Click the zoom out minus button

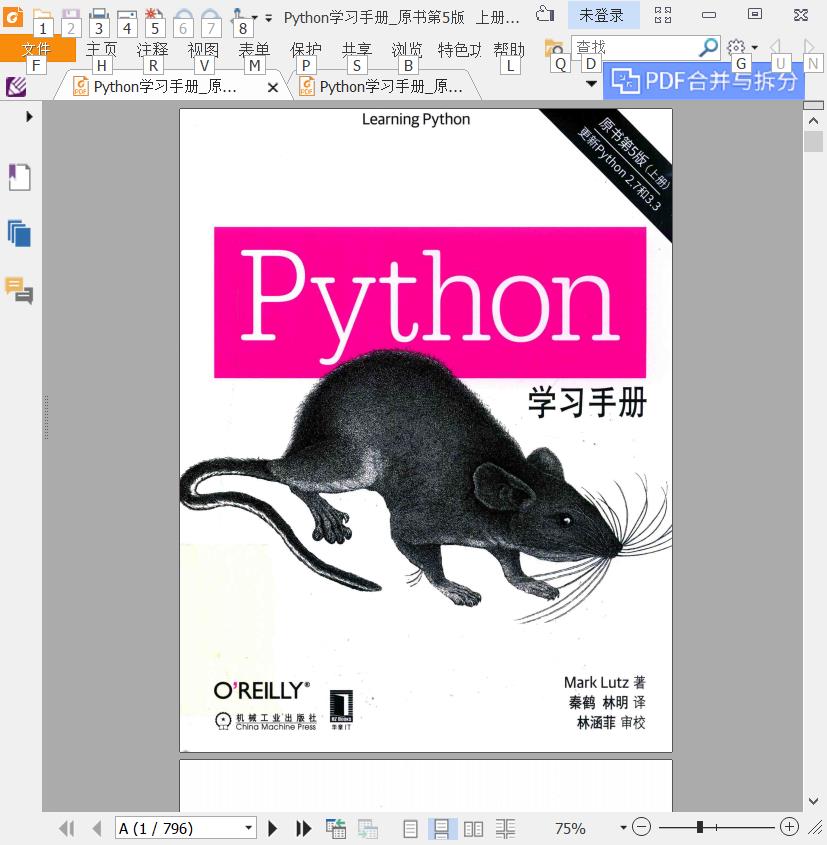[x=641, y=826]
